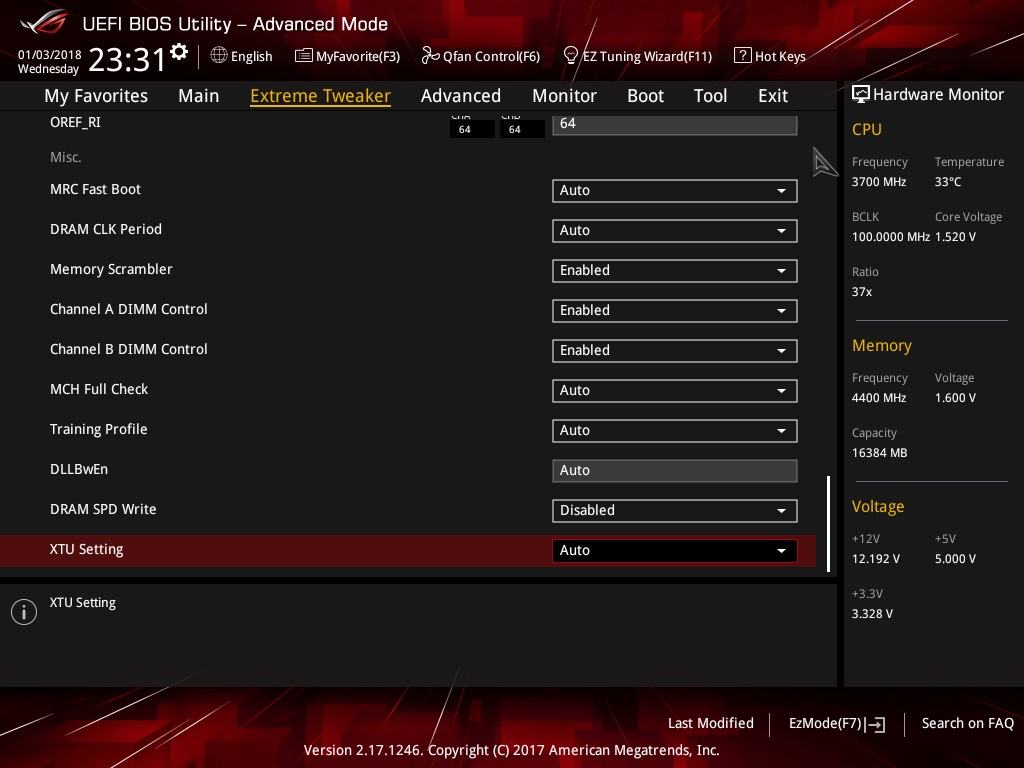Select the Training Profile label
Screen dimensions: 1024x768
tap(99, 430)
